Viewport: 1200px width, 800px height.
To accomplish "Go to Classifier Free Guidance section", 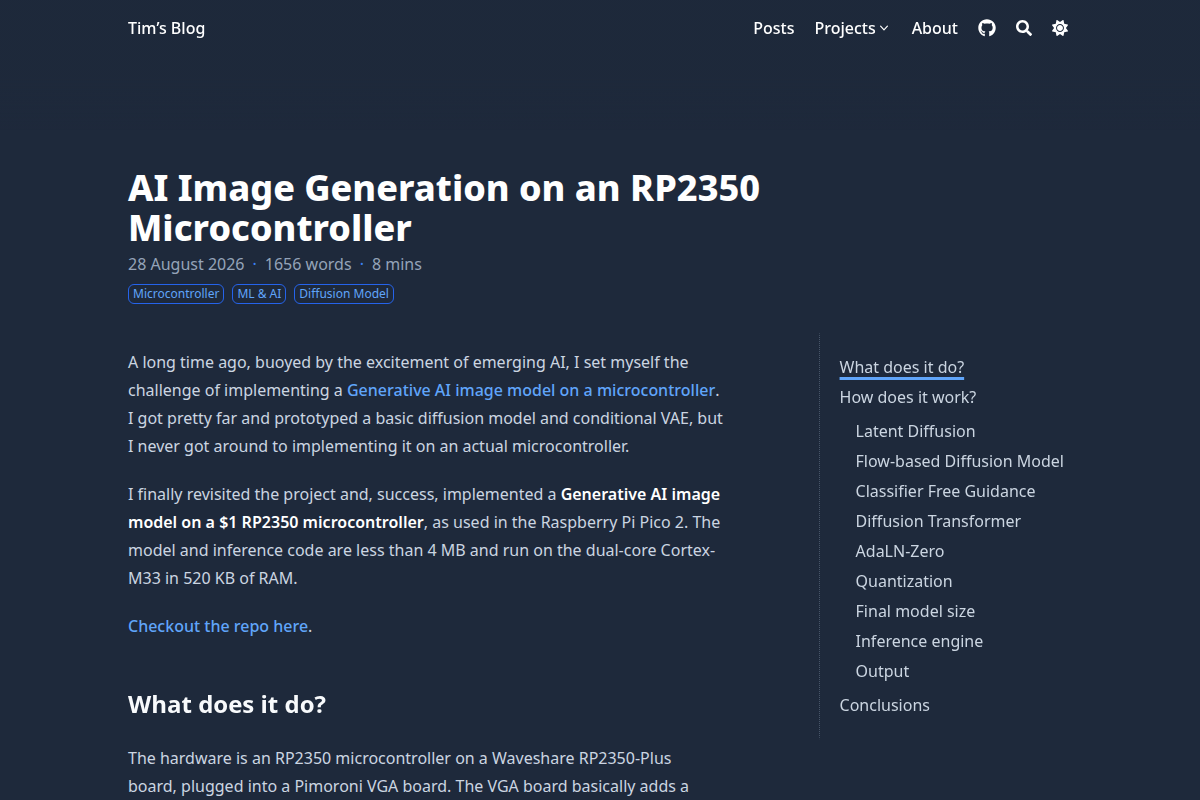I will (x=945, y=491).
